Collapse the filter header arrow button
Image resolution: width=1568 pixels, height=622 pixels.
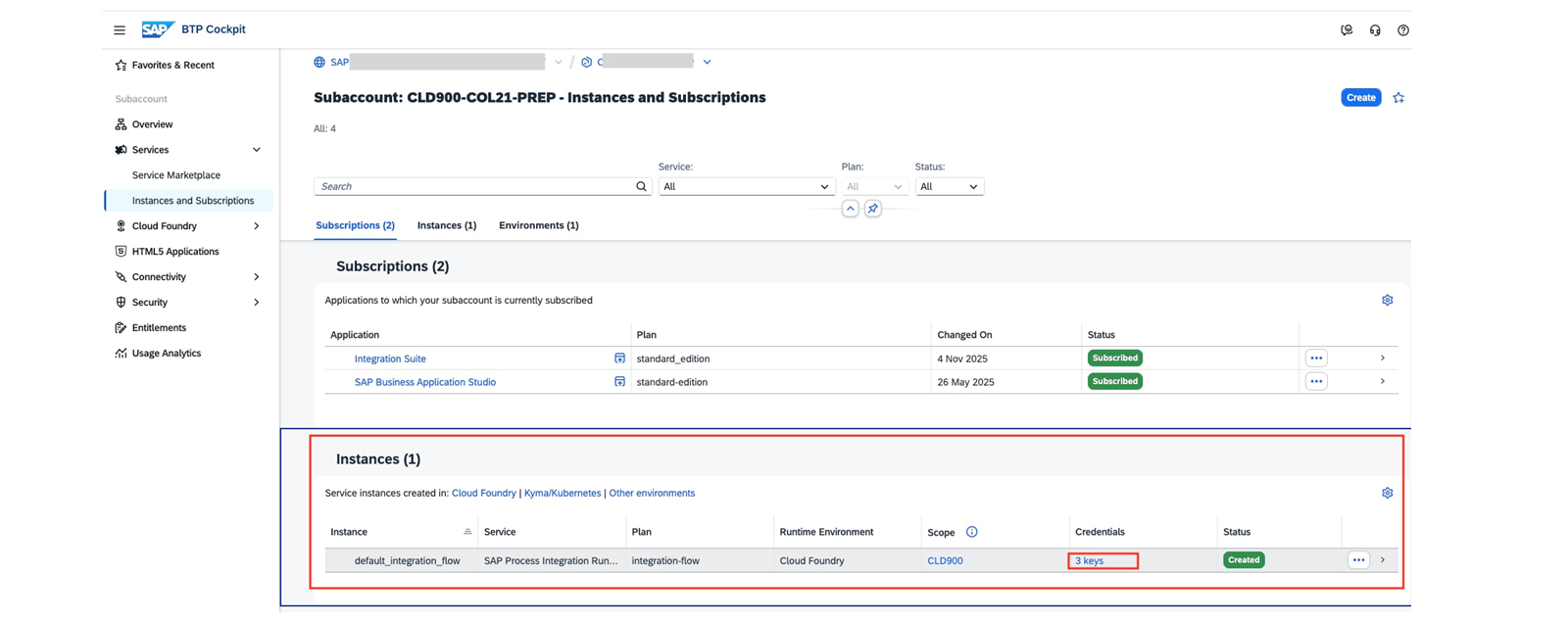(850, 209)
